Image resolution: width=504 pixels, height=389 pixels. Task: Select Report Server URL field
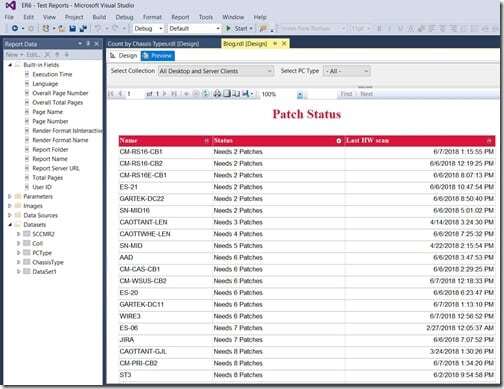click(x=56, y=168)
